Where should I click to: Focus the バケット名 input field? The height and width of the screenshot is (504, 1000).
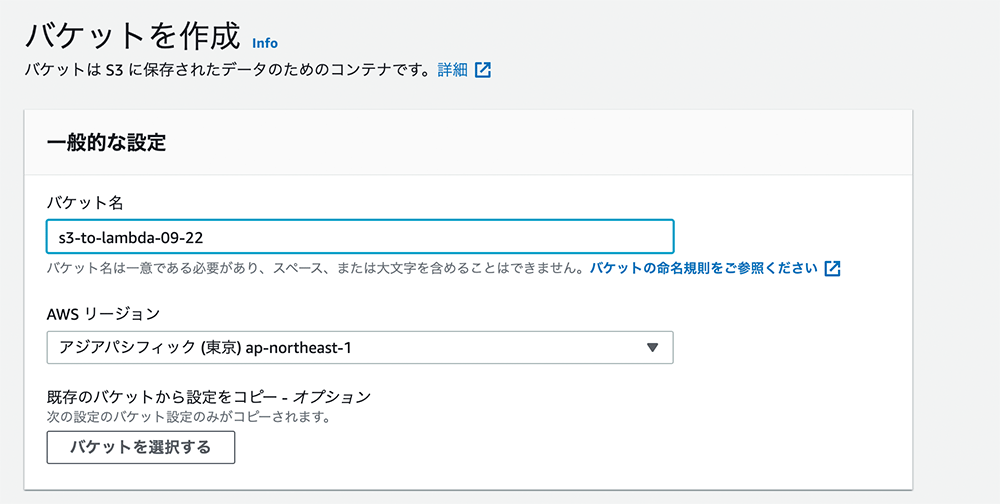360,237
